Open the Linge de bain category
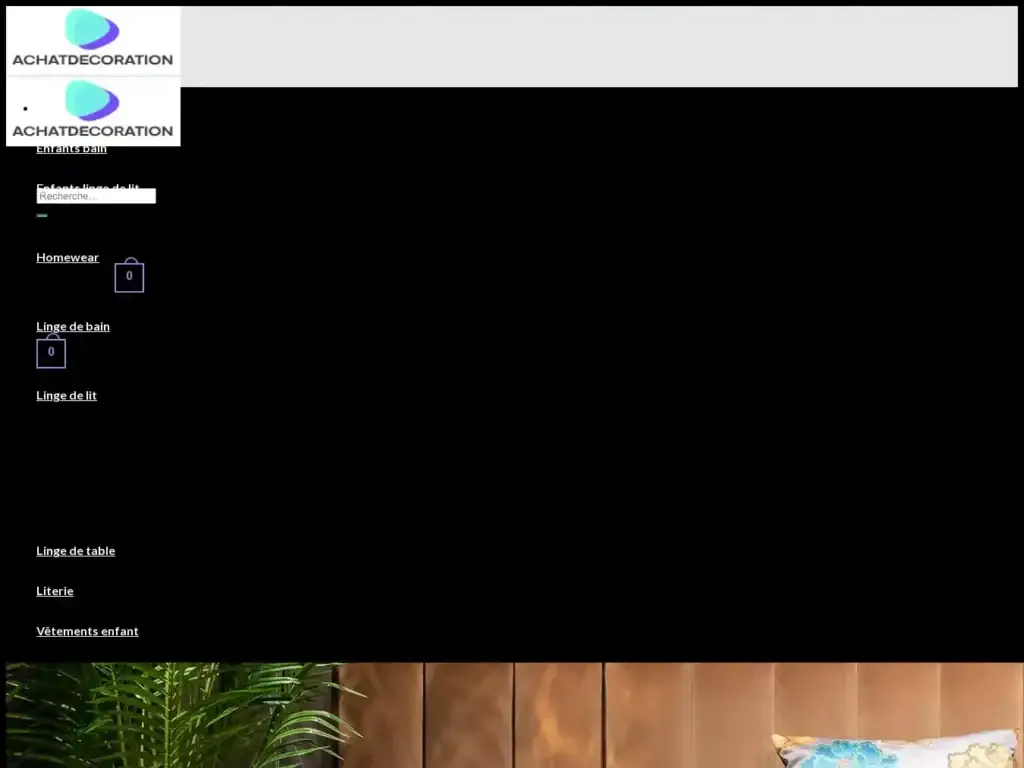 click(x=73, y=326)
